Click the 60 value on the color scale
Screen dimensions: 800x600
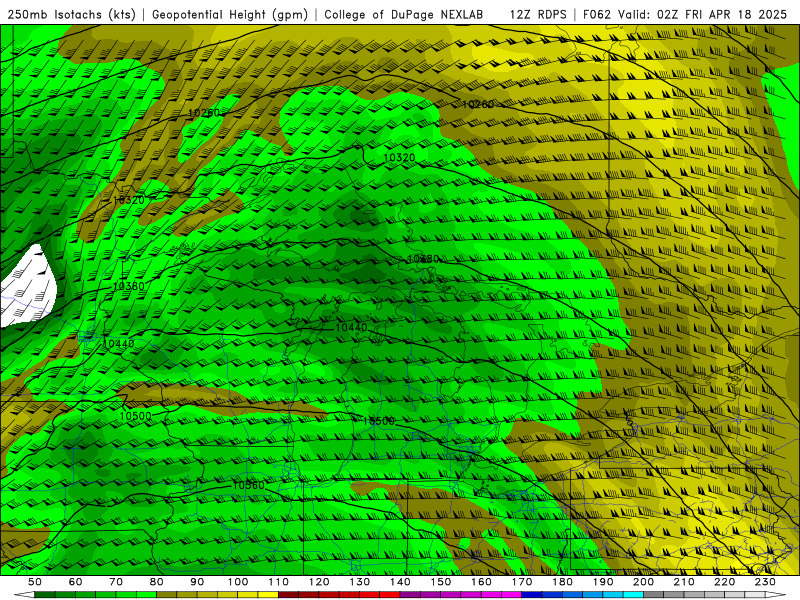coord(75,582)
